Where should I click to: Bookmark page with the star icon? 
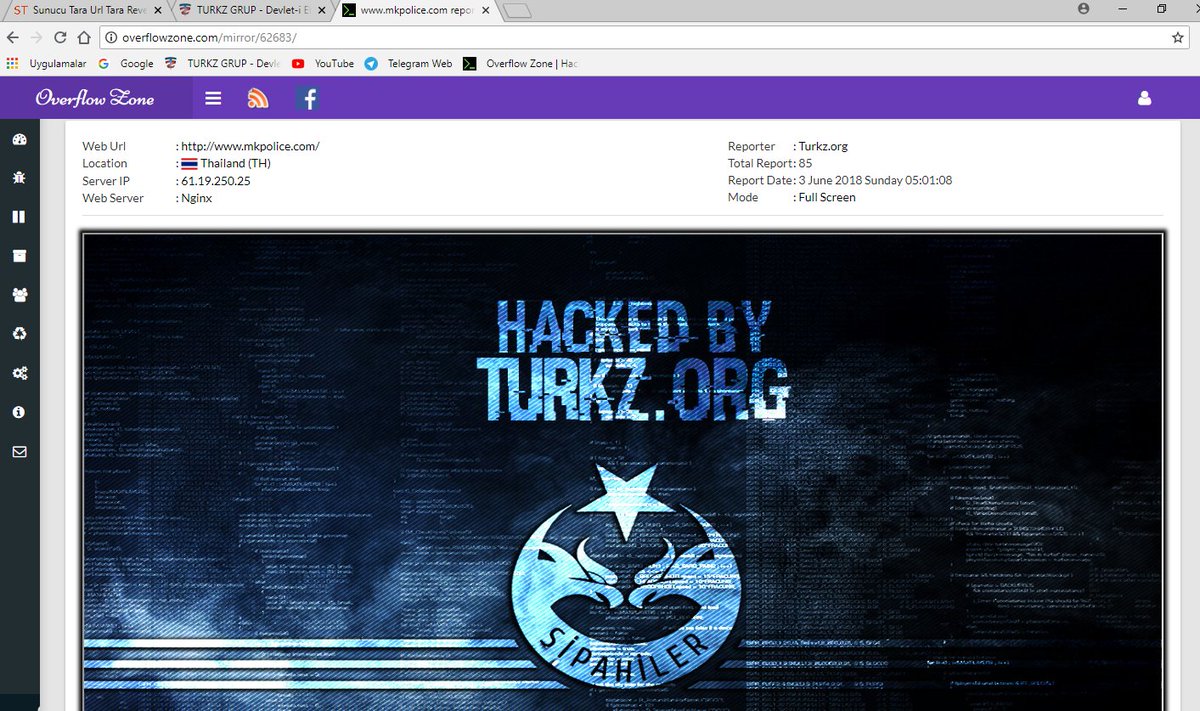[x=1178, y=37]
